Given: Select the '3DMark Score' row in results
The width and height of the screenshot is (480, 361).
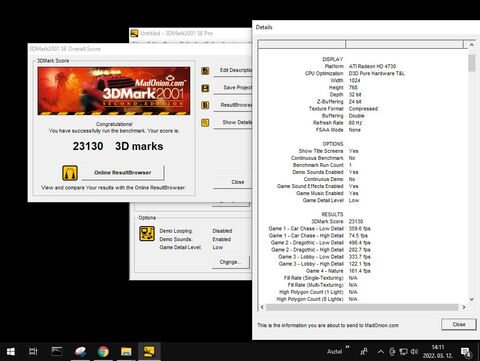Looking at the screenshot, I should [337, 221].
